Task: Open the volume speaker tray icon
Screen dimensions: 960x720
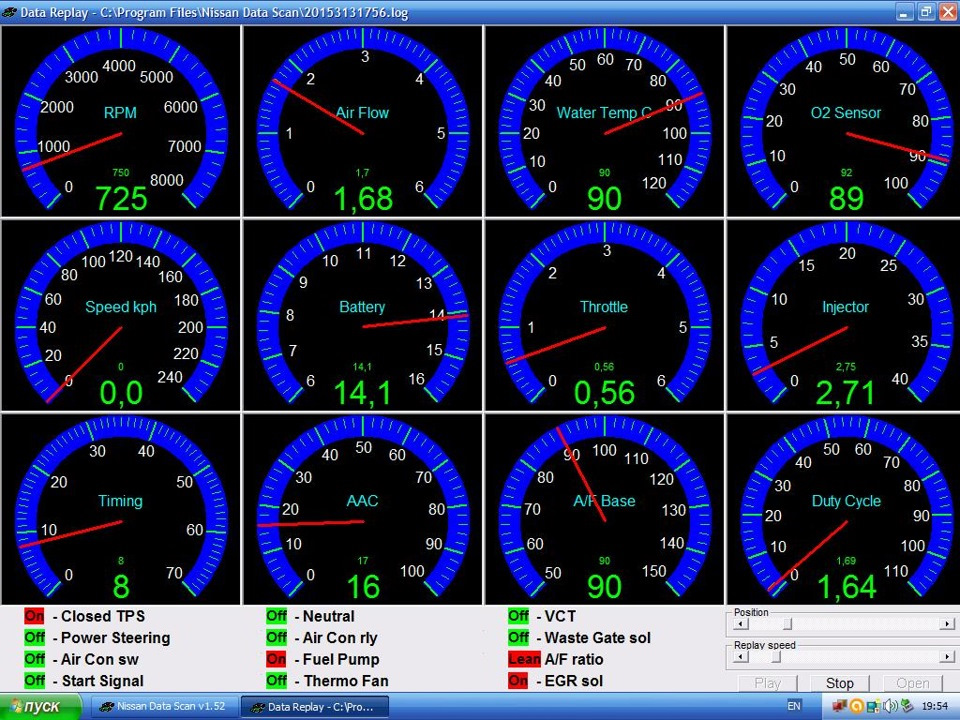Action: 890,707
